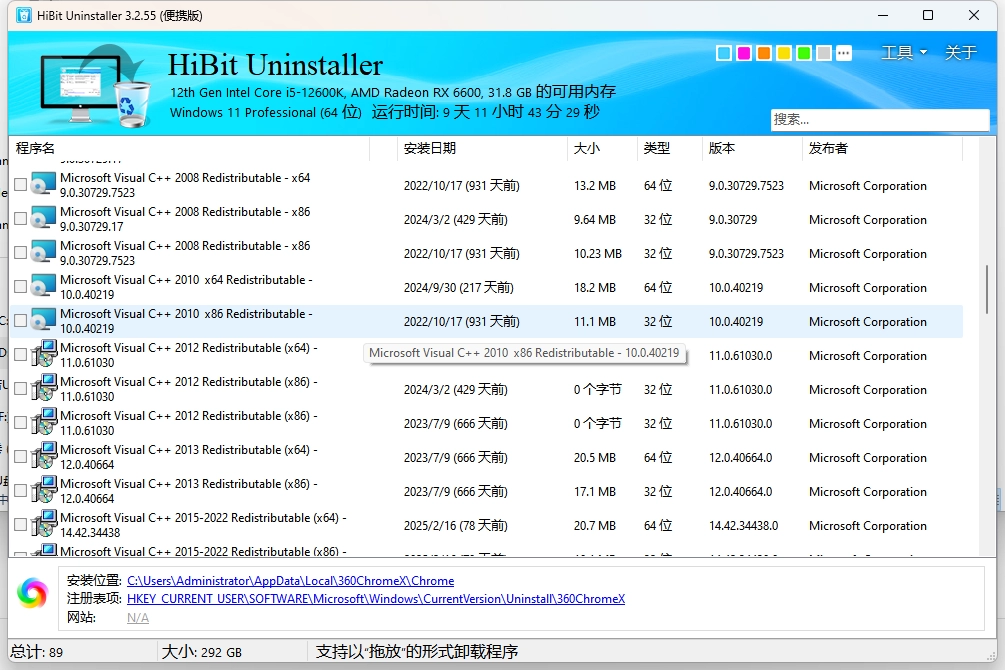Click the Microsoft Visual C++ 2008 x64 program icon
1005x670 pixels.
click(x=42, y=184)
